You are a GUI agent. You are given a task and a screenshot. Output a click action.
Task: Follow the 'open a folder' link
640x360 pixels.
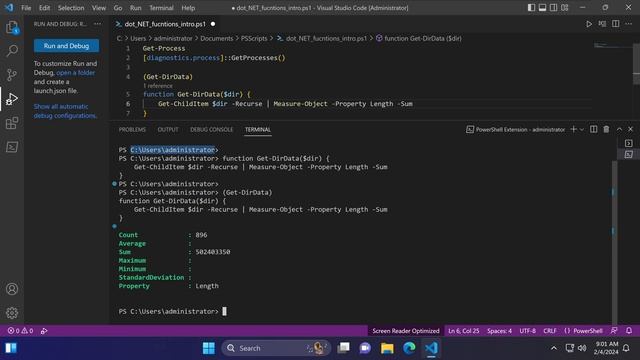tap(76, 73)
